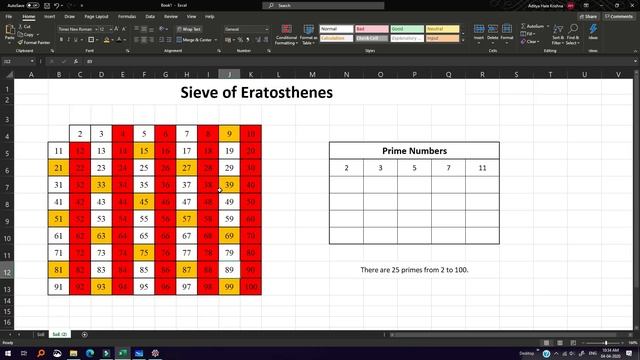Click in the top Search box
The image size is (640, 360).
click(323, 5)
